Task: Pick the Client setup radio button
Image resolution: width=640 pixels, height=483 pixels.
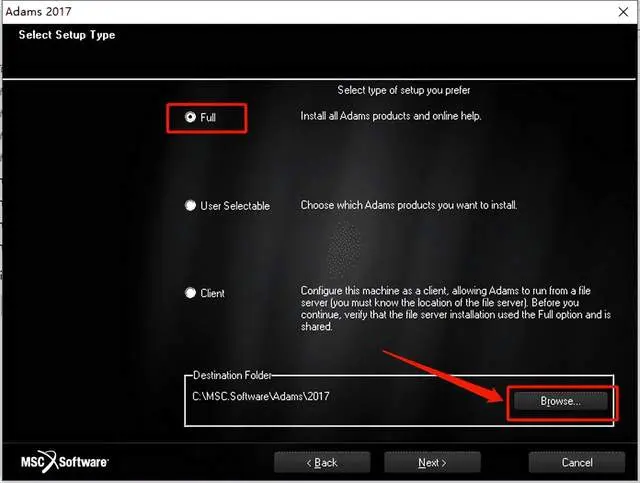Action: (190, 293)
